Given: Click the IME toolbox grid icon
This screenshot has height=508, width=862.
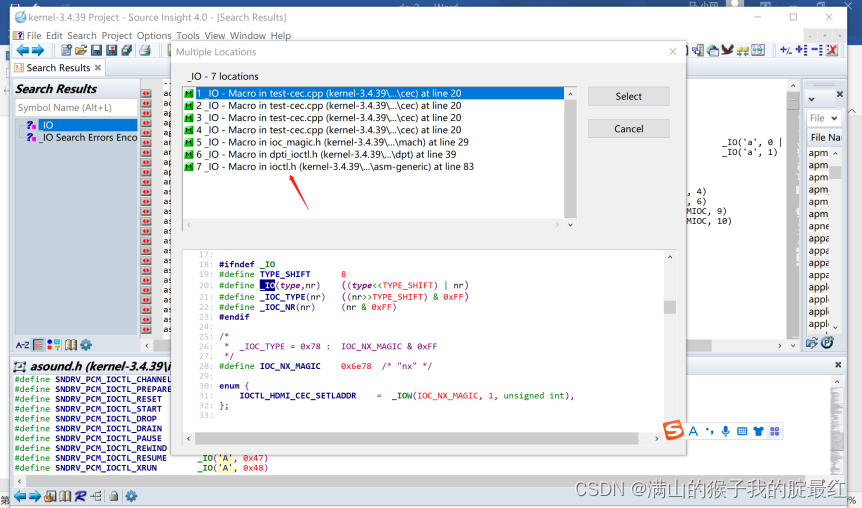Looking at the screenshot, I should [775, 432].
